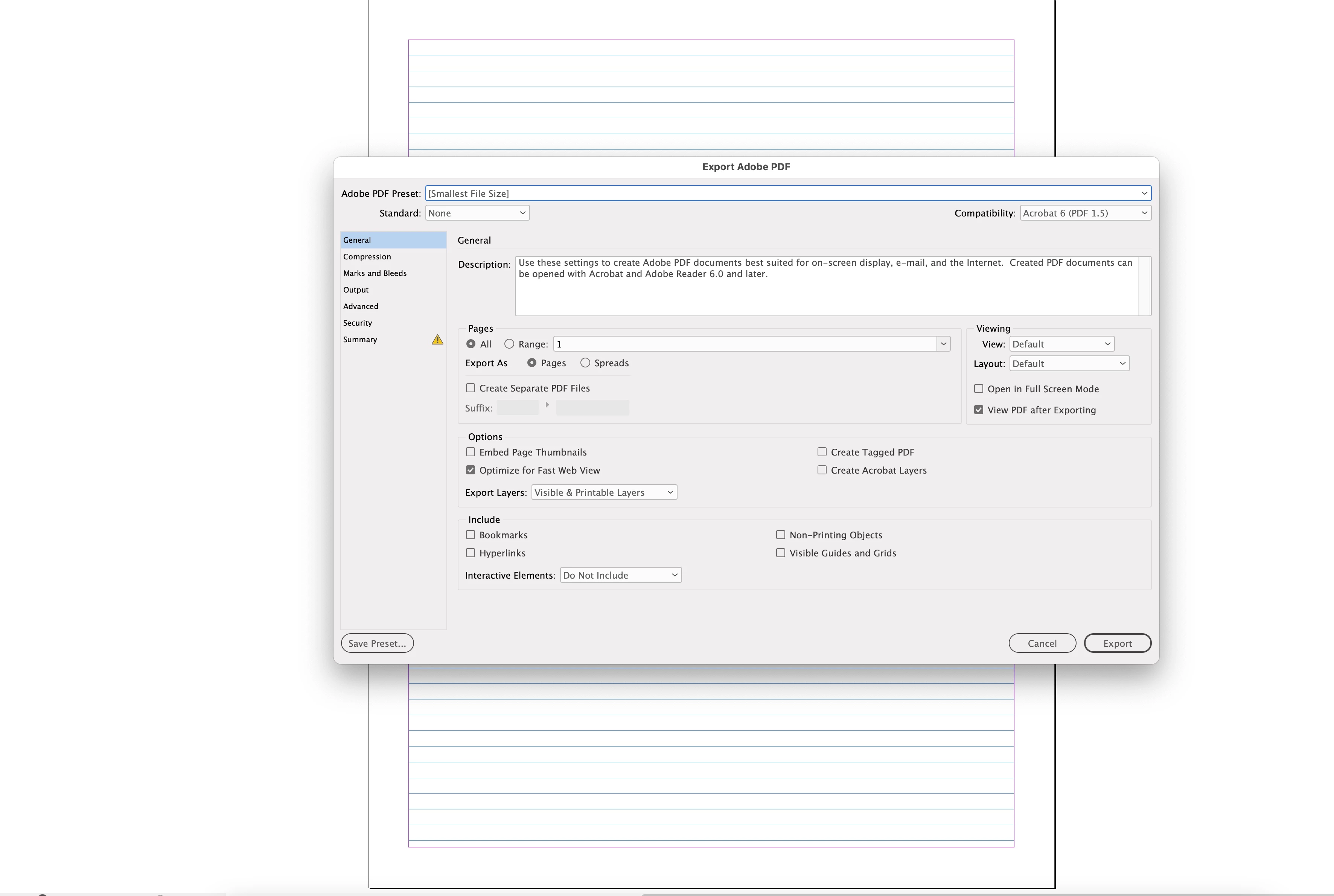Click the Suffix arrow flyout icon

click(547, 405)
